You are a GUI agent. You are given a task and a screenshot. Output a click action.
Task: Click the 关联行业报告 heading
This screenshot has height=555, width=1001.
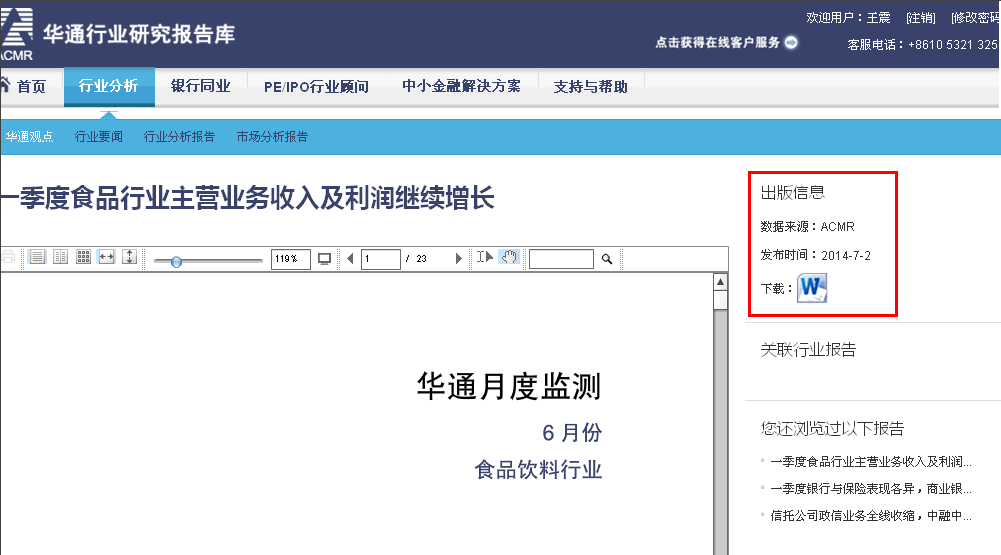(x=808, y=350)
